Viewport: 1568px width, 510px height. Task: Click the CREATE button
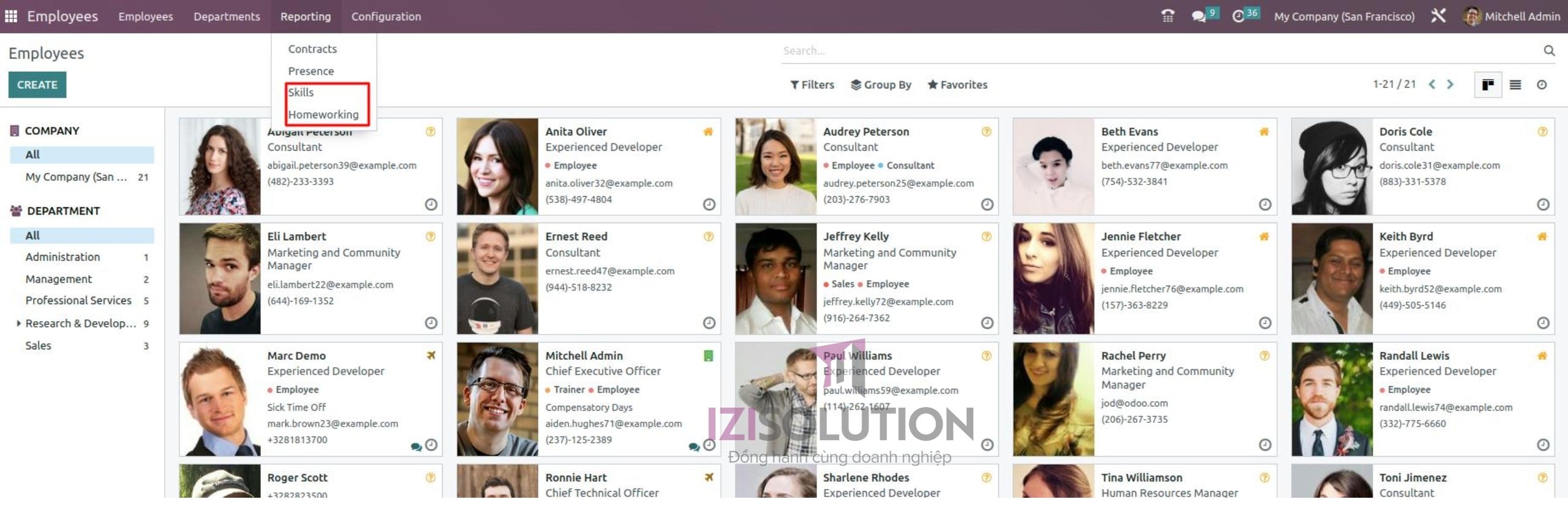click(37, 85)
